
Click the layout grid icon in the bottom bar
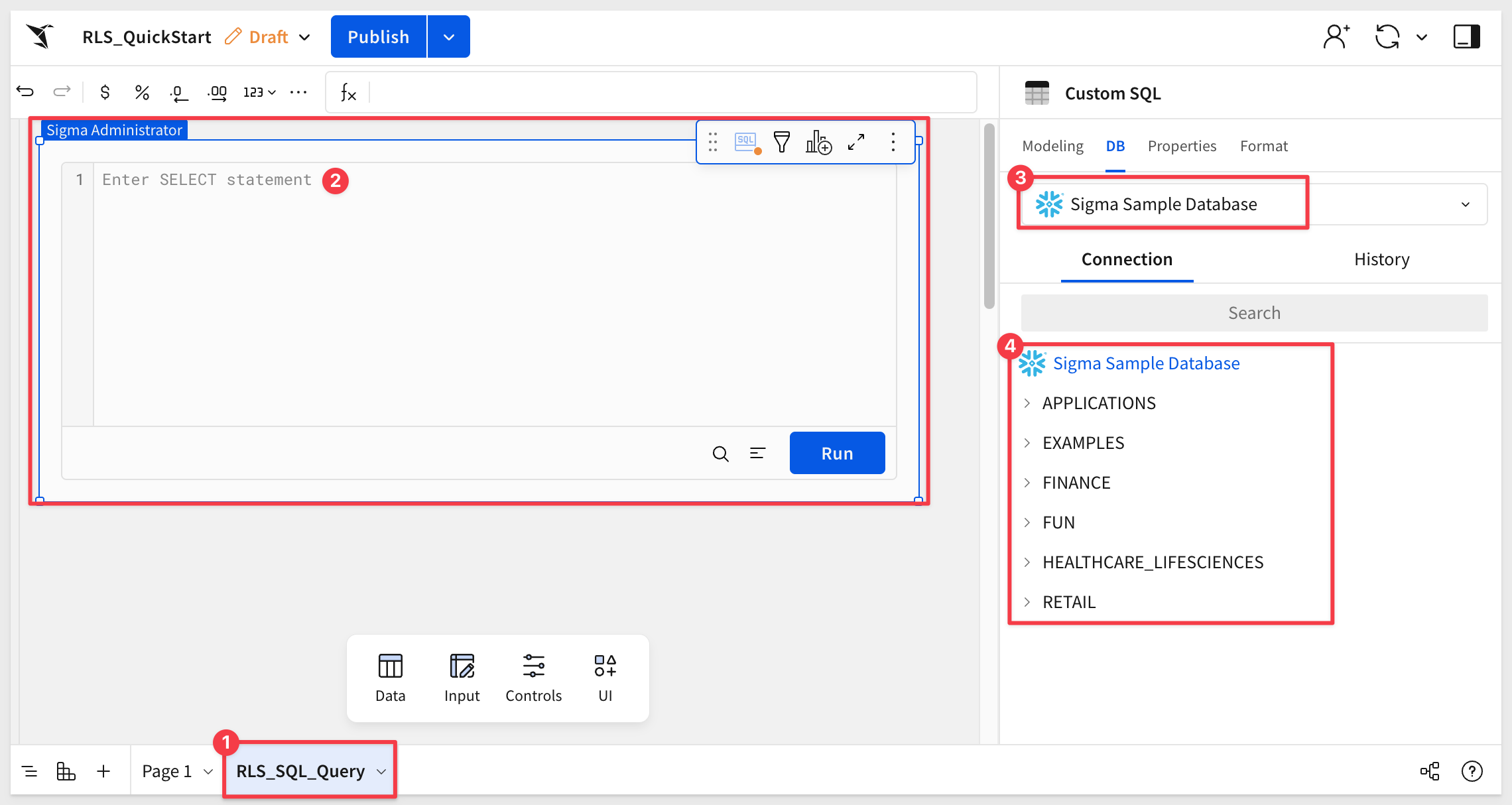click(x=66, y=771)
